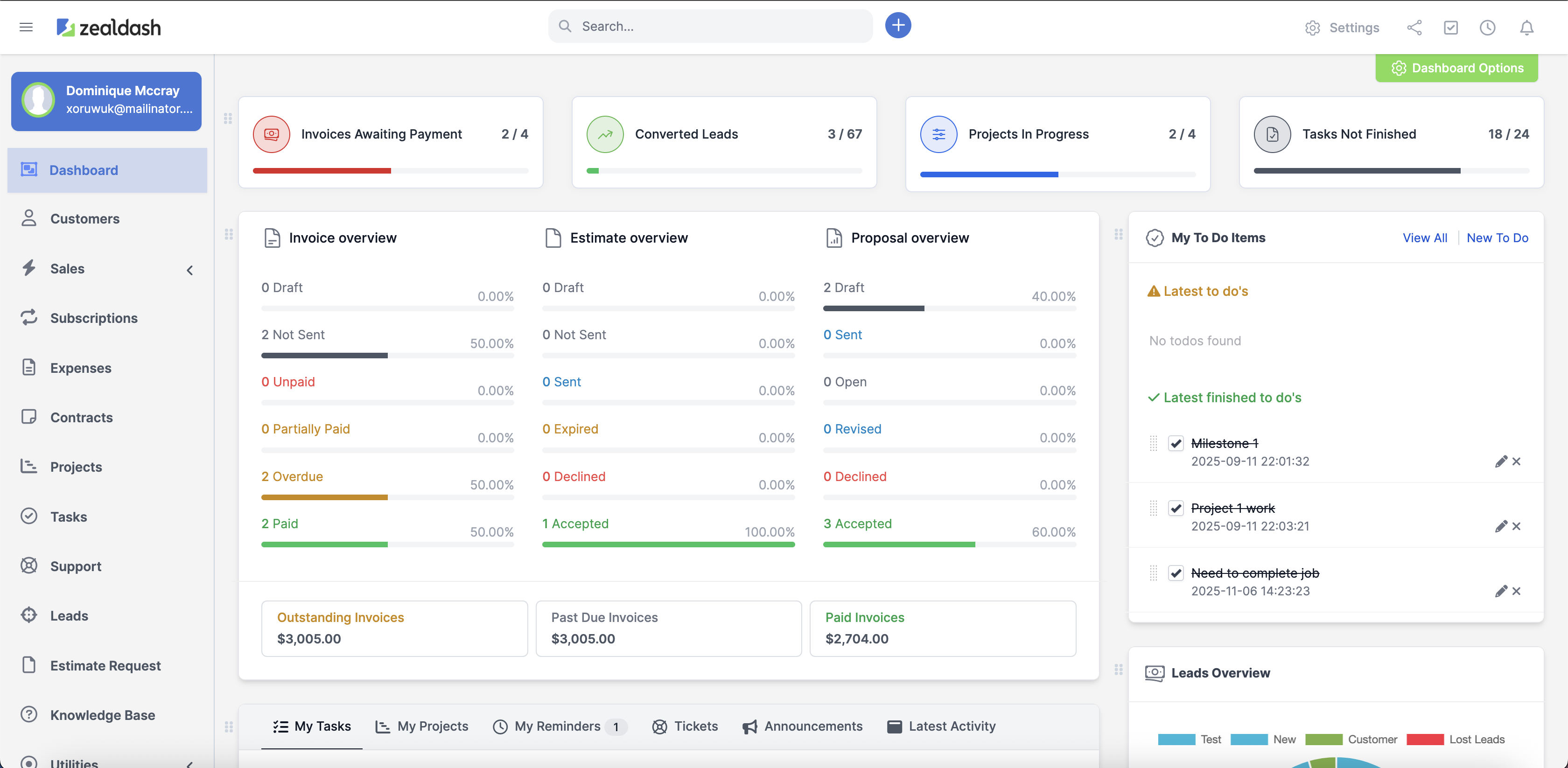Toggle the Milestone 1 checkbox

tap(1176, 443)
